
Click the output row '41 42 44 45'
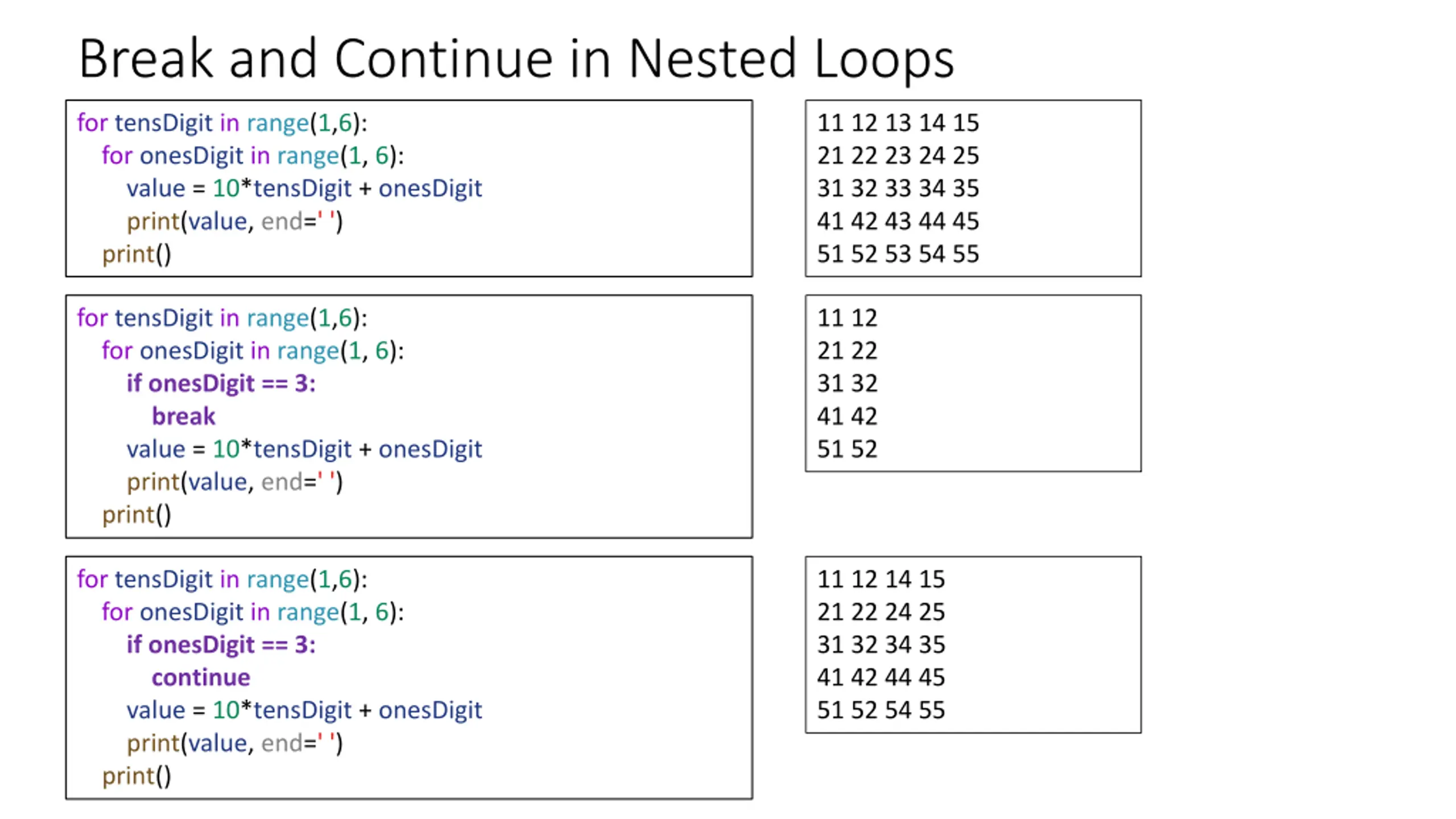(x=881, y=677)
